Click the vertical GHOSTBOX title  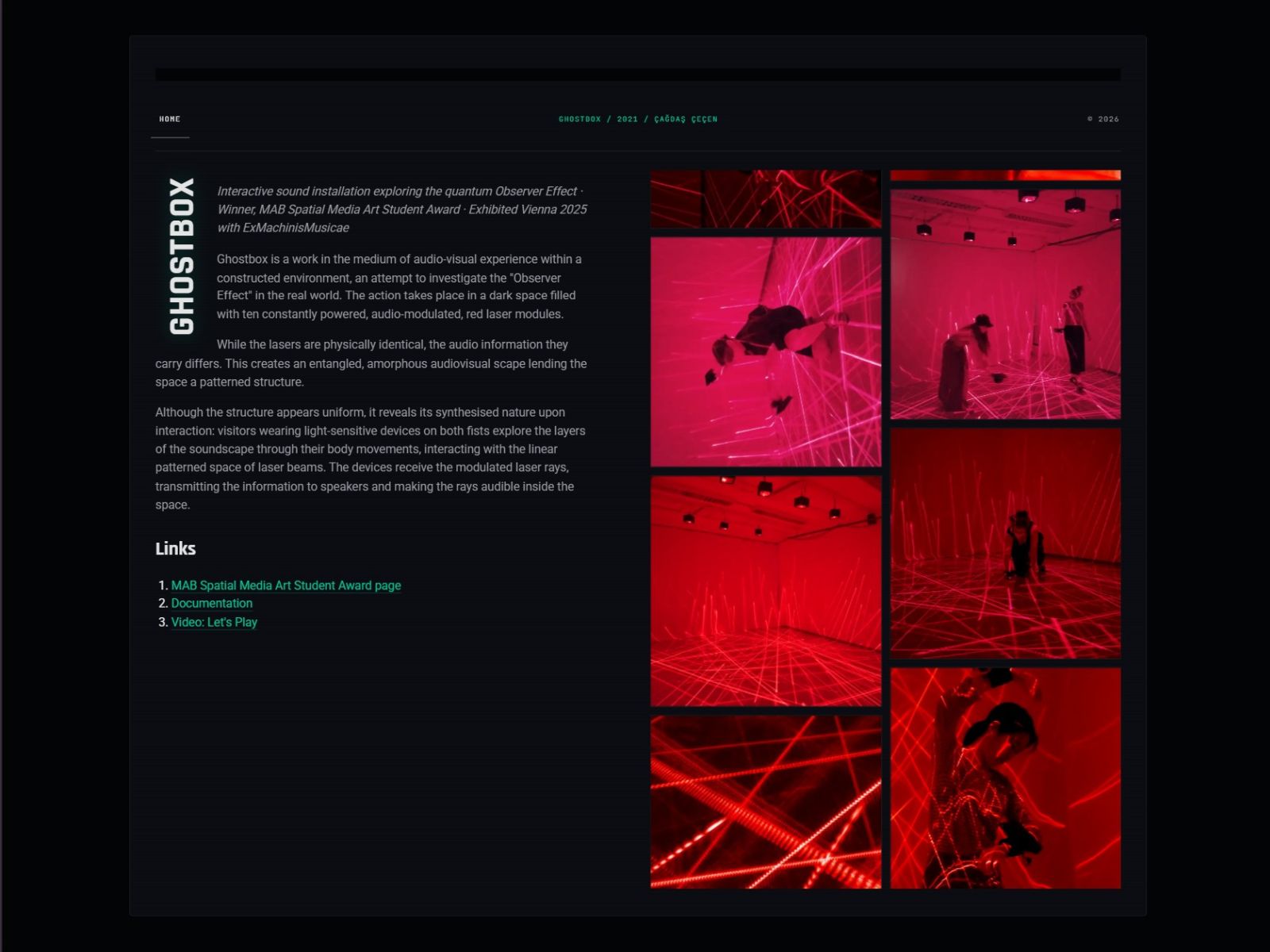(182, 255)
